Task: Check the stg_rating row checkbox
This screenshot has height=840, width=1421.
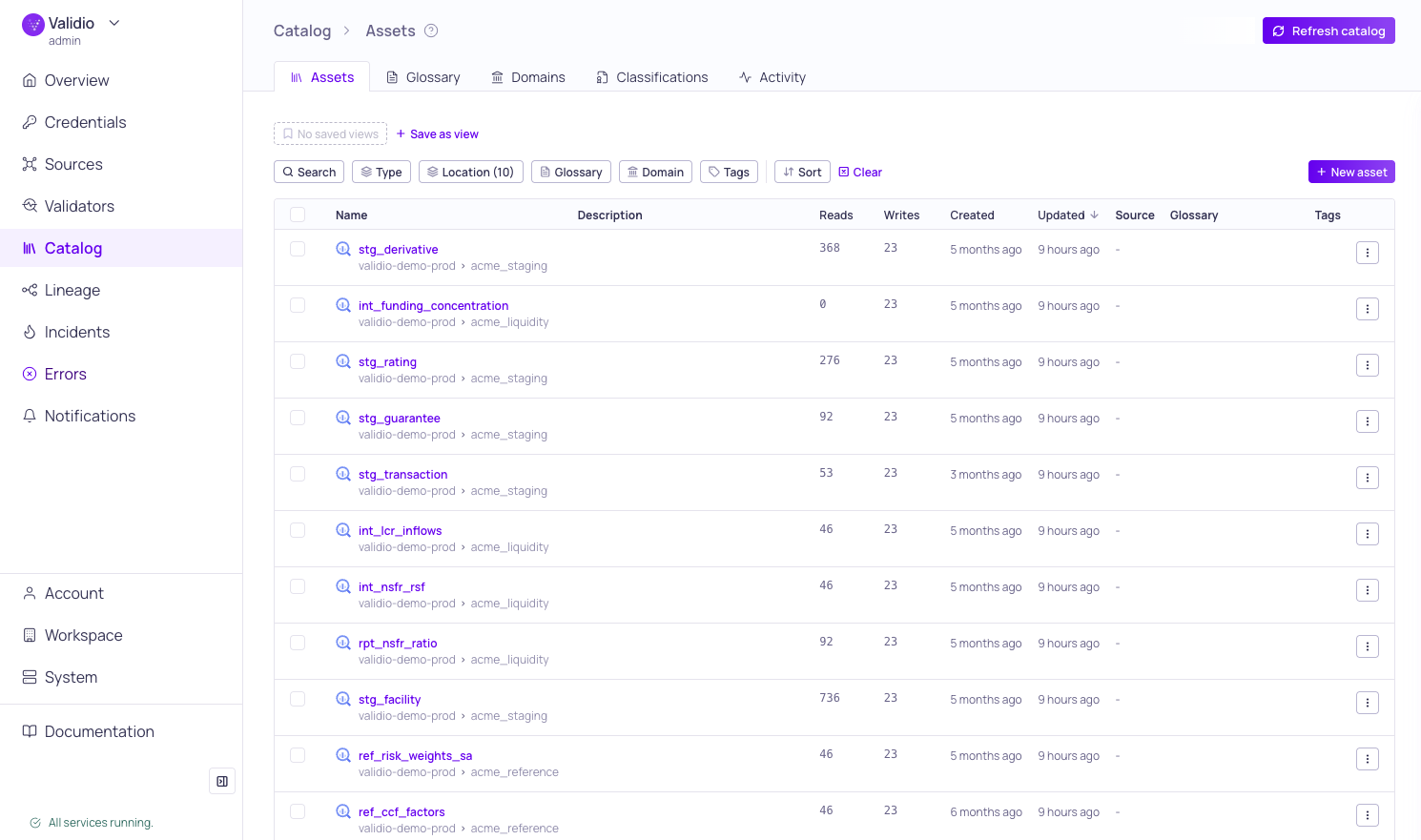Action: pos(298,361)
